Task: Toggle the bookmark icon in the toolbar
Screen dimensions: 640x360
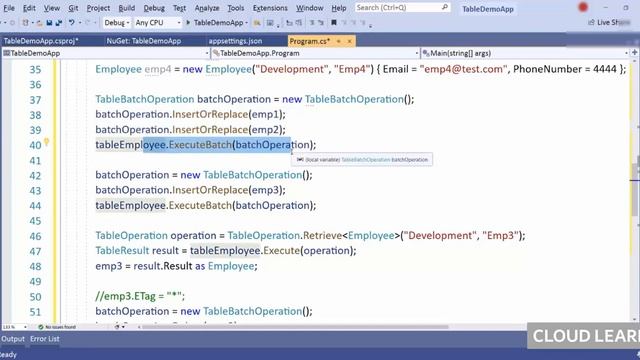Action: point(333,22)
